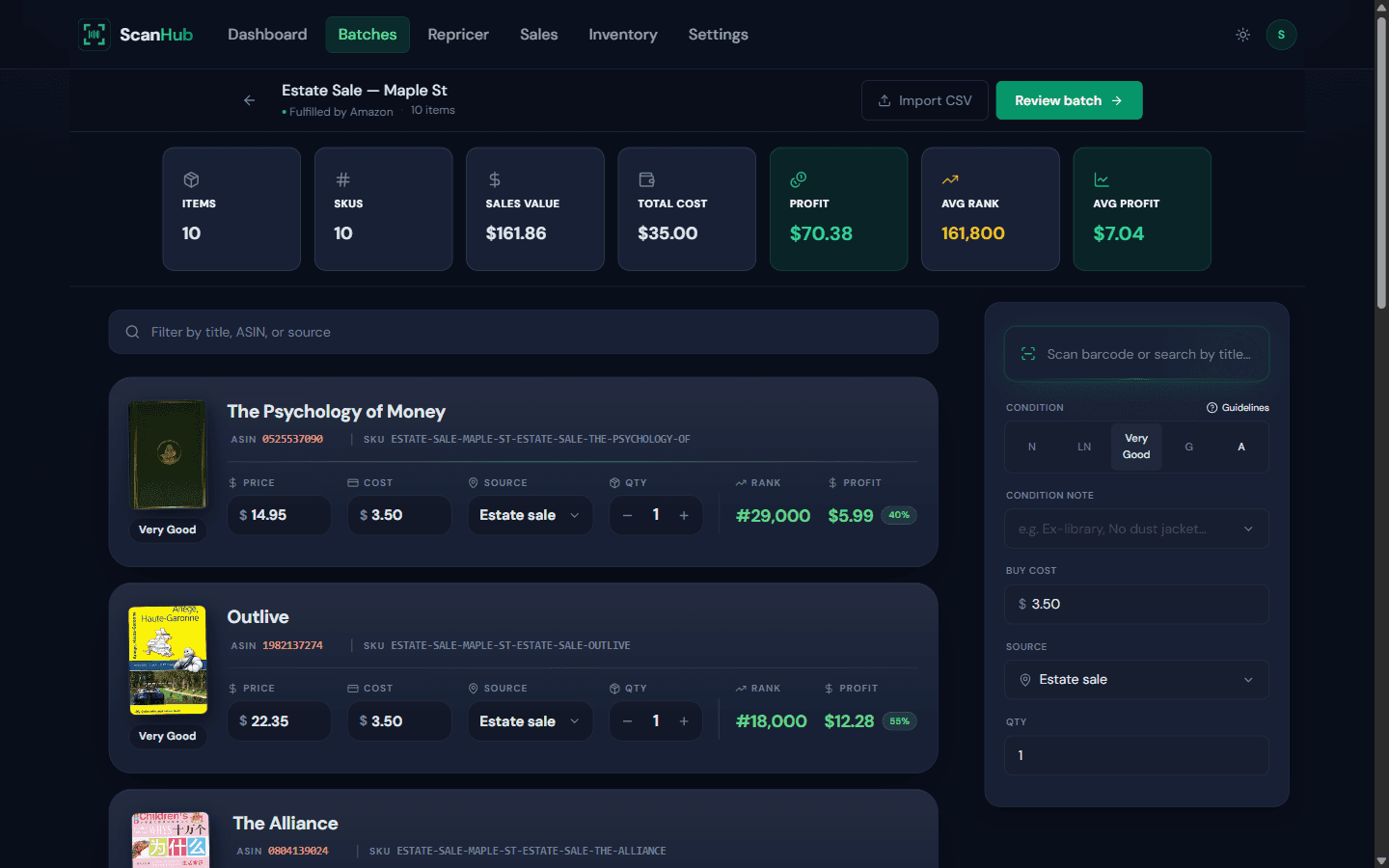1389x868 pixels.
Task: Click the 55% margin badge
Action: coord(899,721)
